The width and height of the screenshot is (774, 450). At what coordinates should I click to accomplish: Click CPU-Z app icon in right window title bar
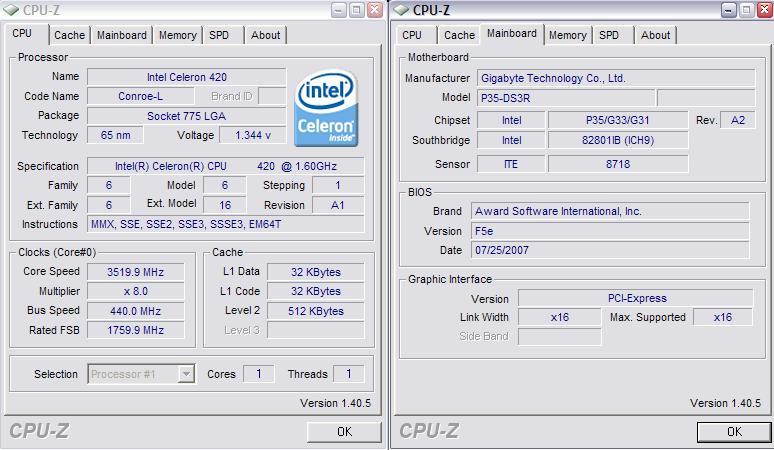point(401,9)
